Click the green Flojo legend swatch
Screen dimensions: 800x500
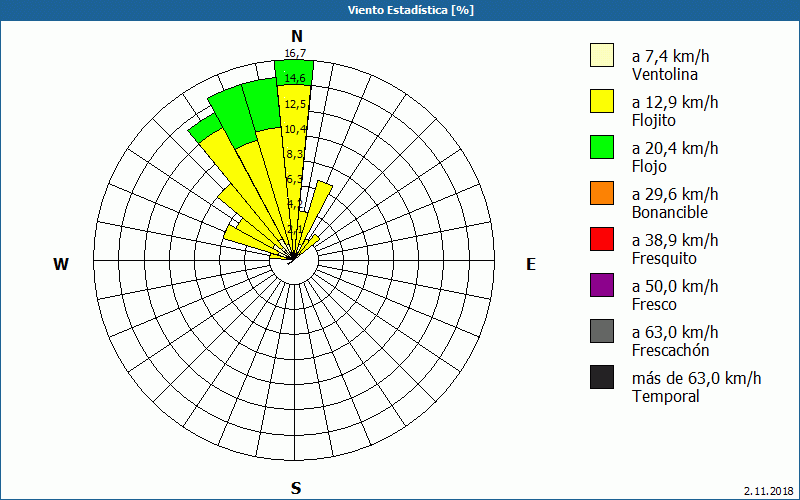602,147
